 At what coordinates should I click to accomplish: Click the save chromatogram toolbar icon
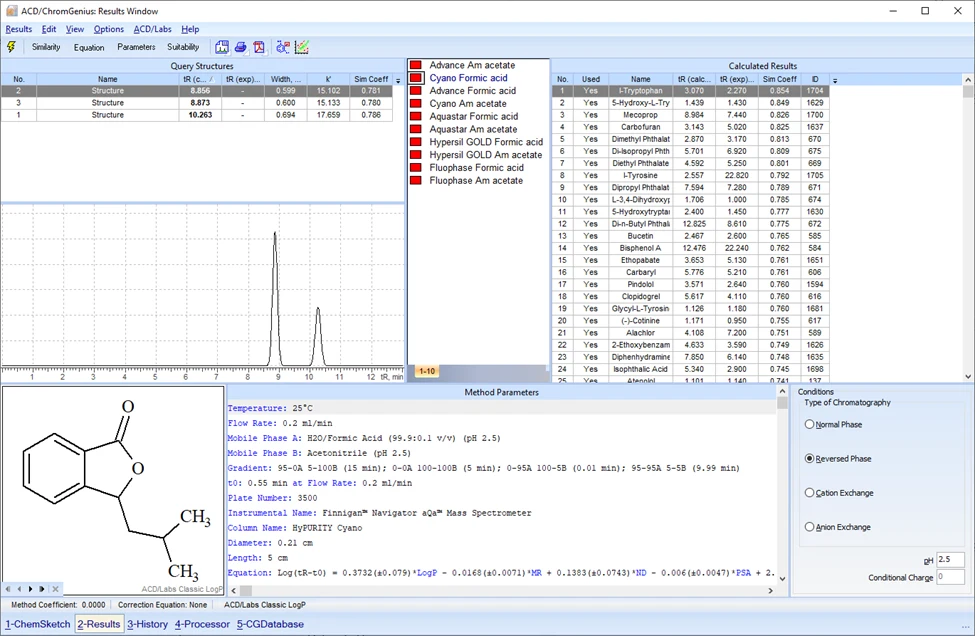point(222,47)
